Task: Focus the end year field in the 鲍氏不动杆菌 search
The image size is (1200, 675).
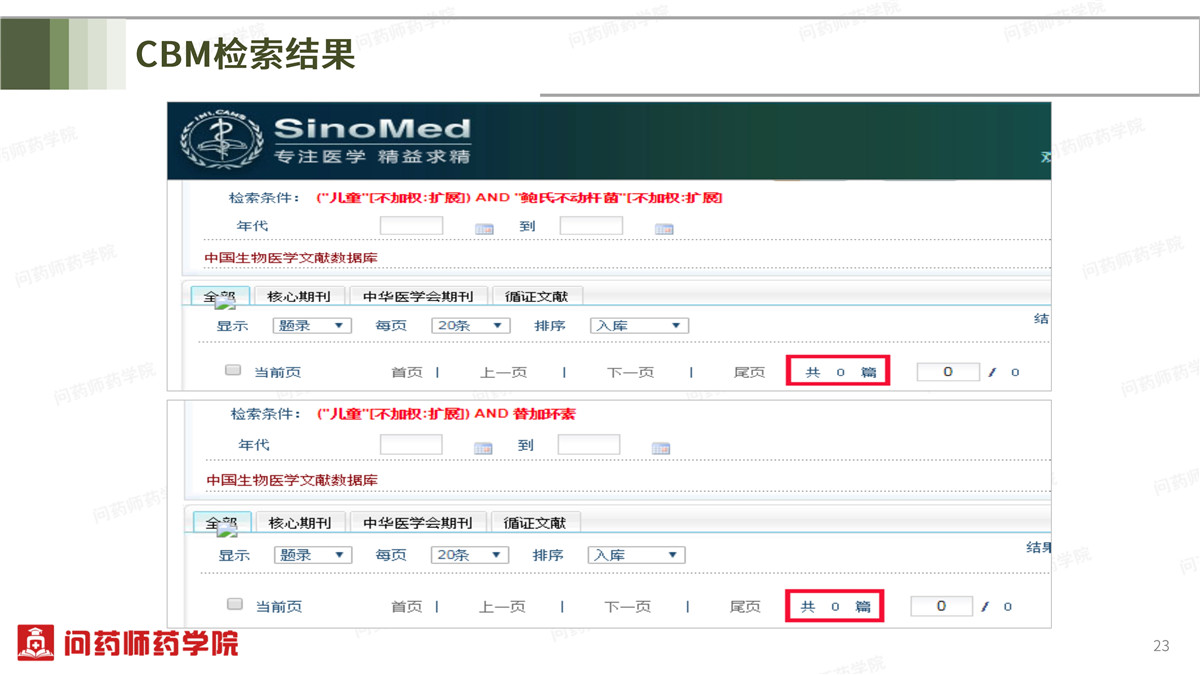Action: click(x=591, y=225)
